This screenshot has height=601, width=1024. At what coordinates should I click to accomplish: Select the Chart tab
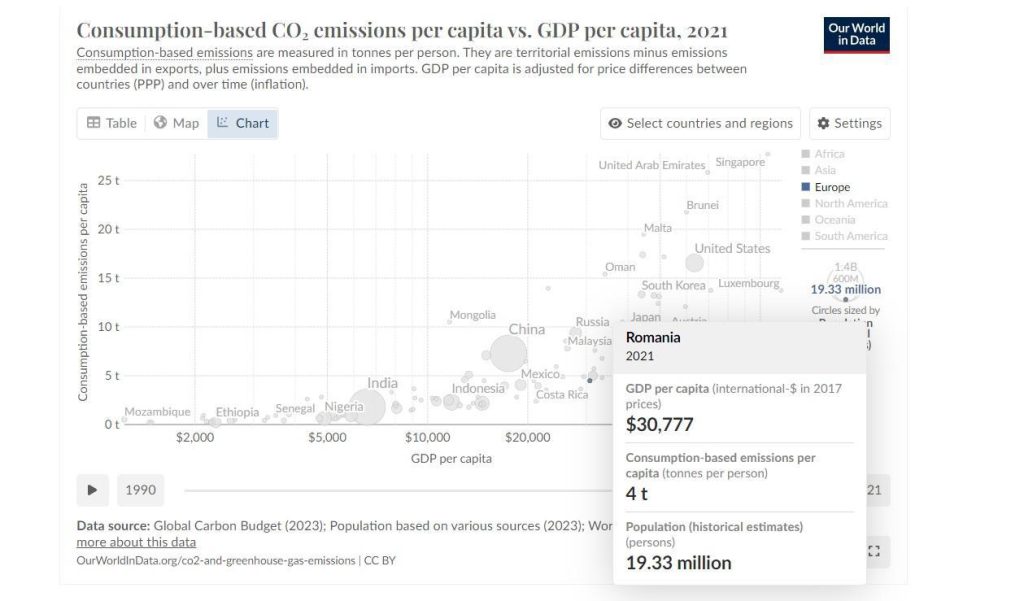243,123
